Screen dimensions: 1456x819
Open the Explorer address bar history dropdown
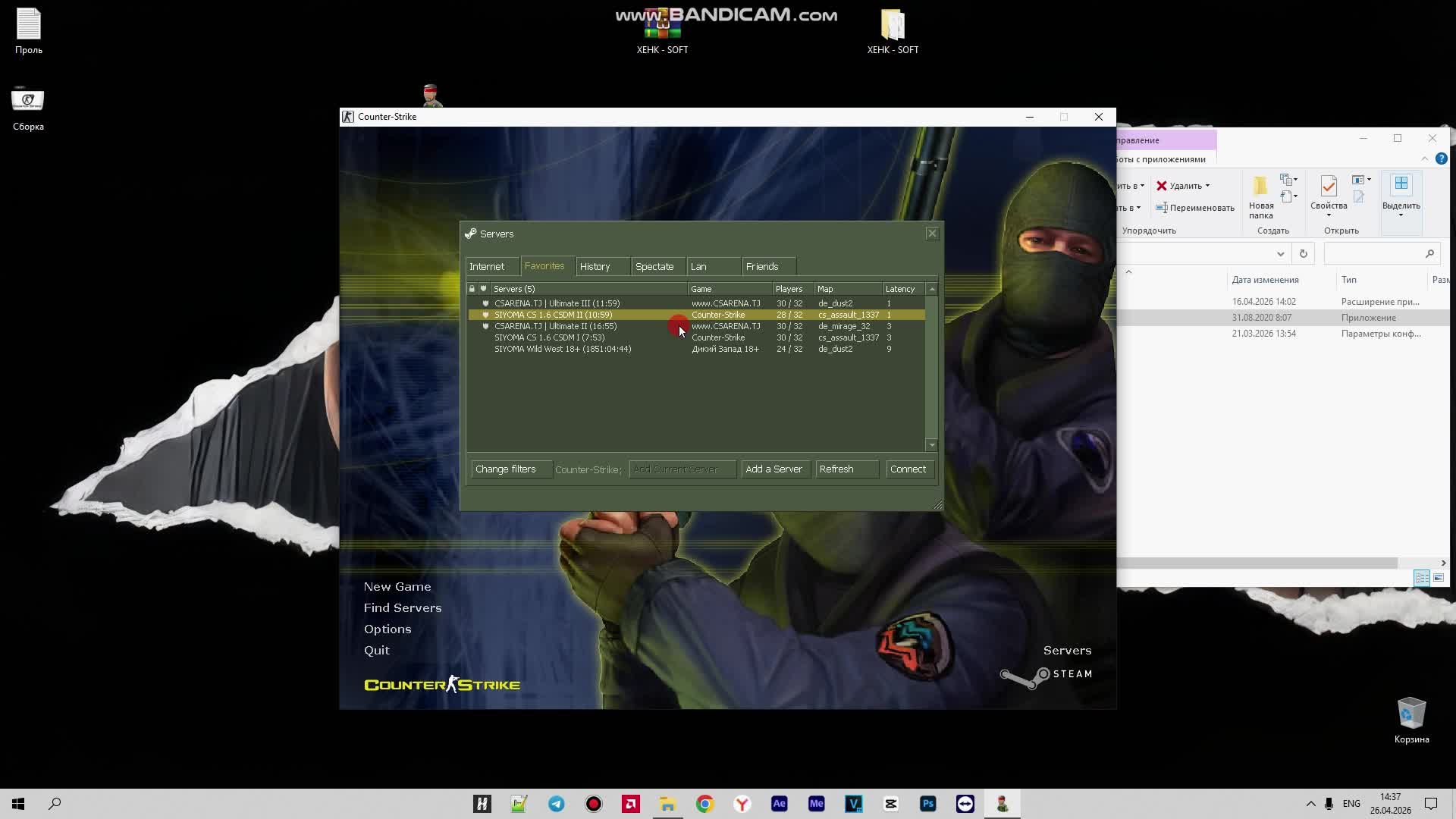(x=1280, y=254)
